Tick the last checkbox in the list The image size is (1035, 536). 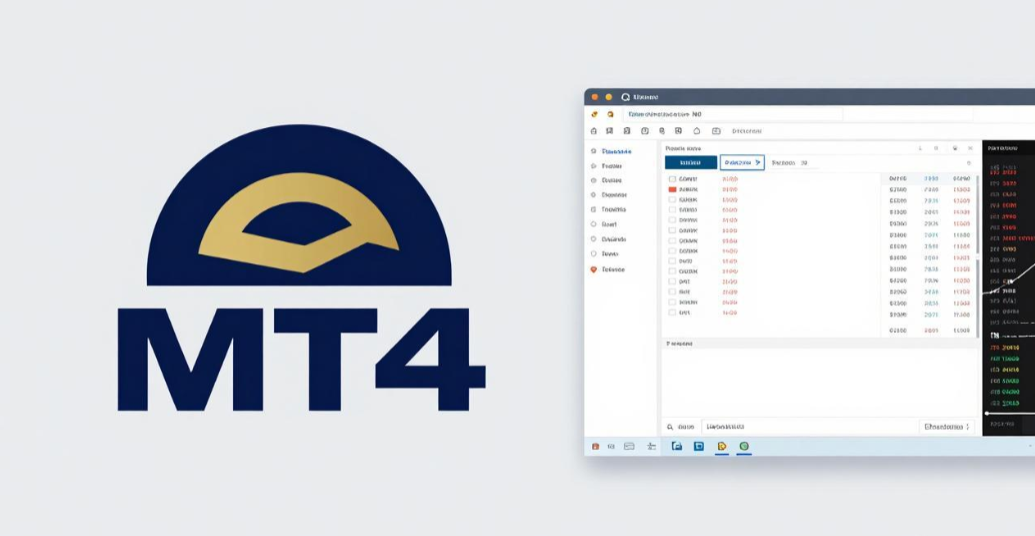tap(672, 312)
